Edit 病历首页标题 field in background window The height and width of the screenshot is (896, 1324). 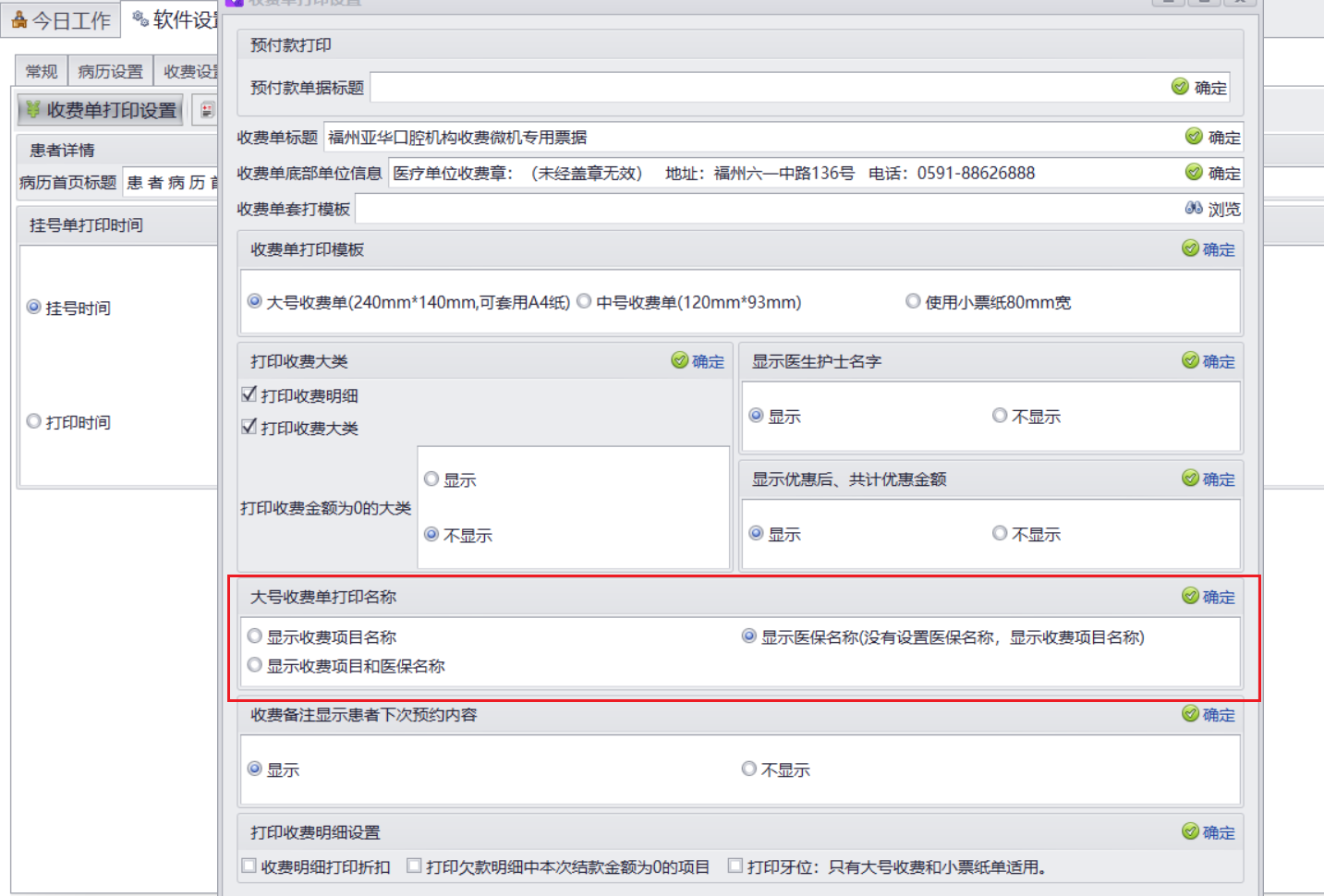coord(171,182)
